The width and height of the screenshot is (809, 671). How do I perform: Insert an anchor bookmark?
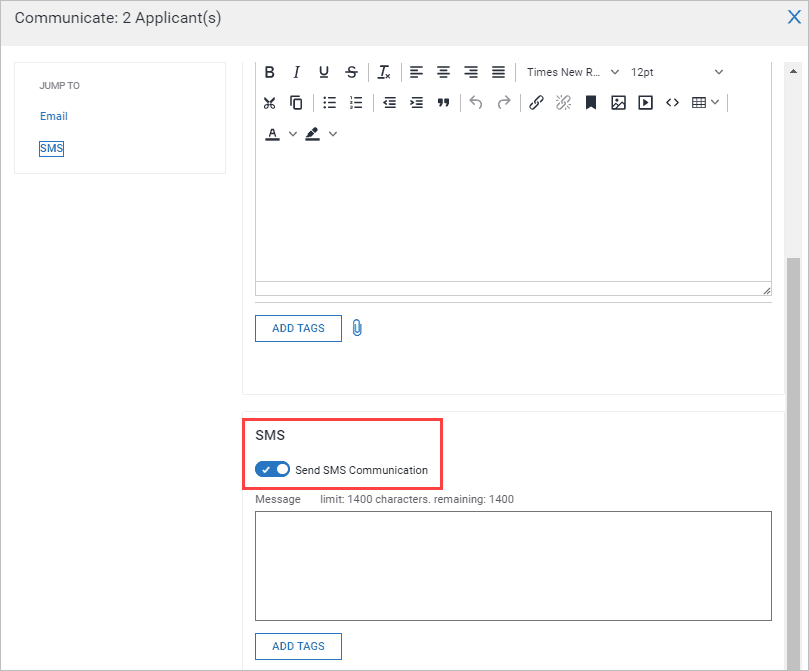[x=591, y=103]
